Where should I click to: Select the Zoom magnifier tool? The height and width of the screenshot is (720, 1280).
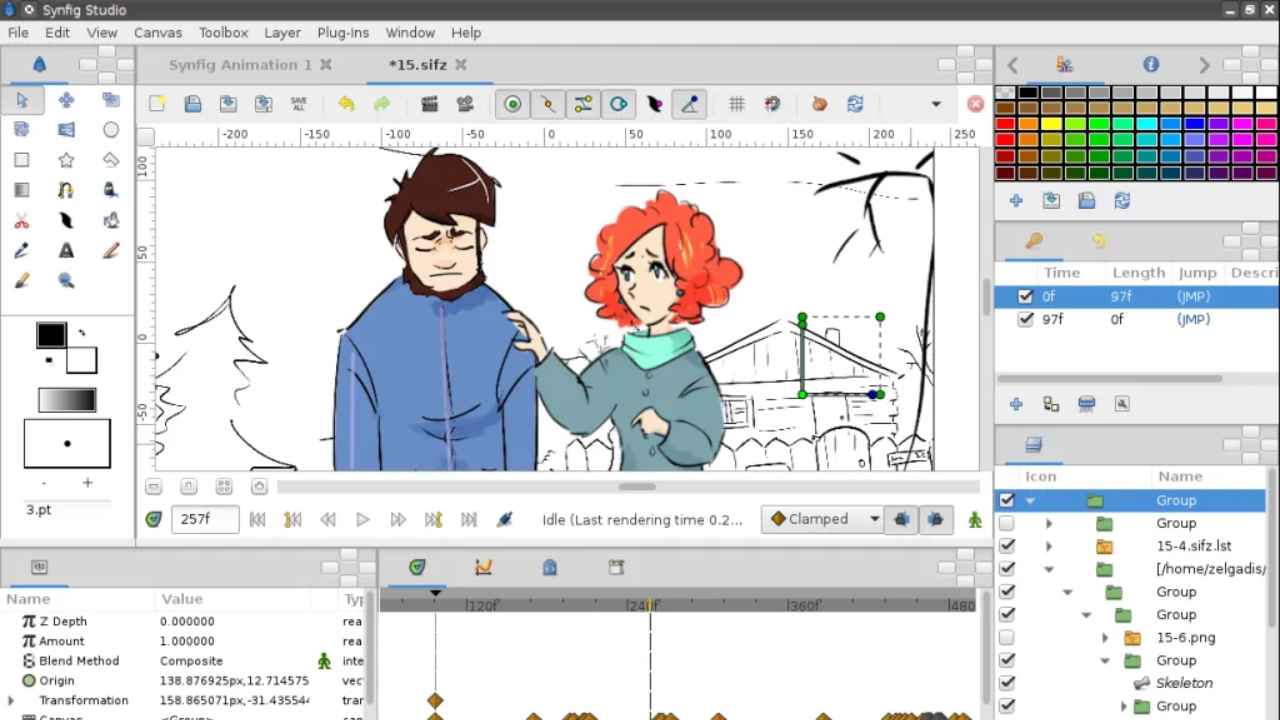point(66,281)
